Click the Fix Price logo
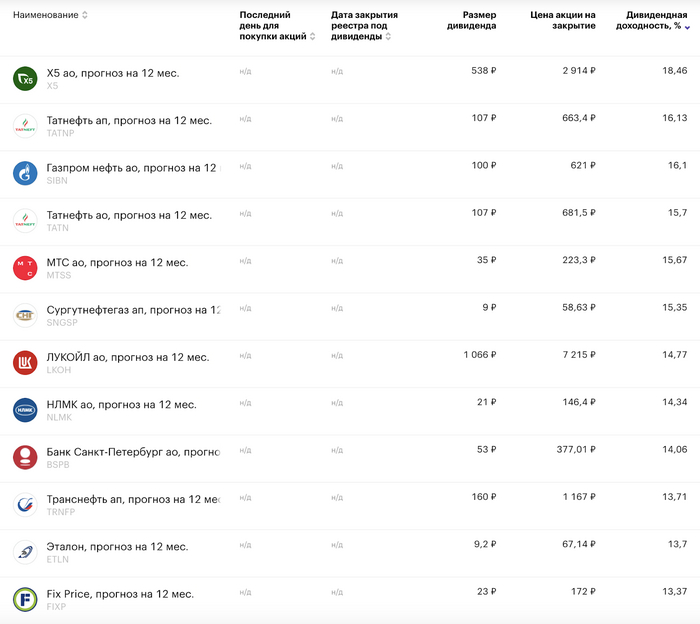The width and height of the screenshot is (700, 624). (25, 600)
